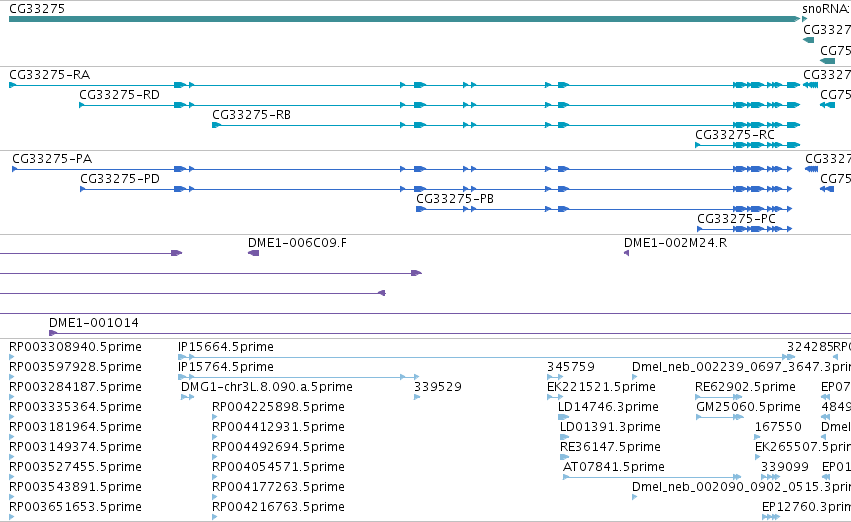
Task: Select EST RE62902.5prime
Action: (x=745, y=387)
